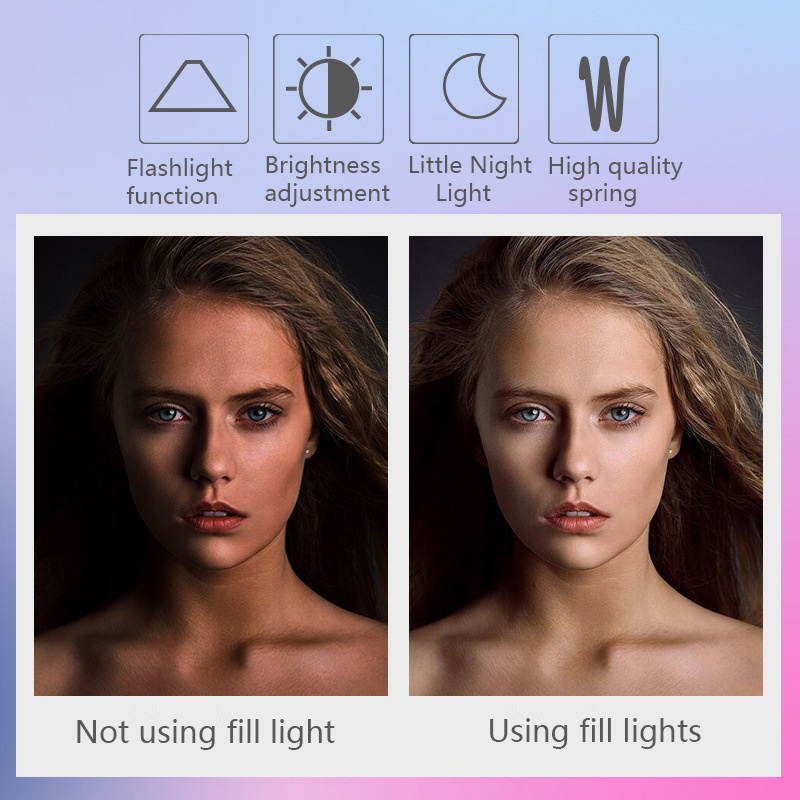
Task: Click the dark half of the sun glyph
Action: tap(343, 88)
